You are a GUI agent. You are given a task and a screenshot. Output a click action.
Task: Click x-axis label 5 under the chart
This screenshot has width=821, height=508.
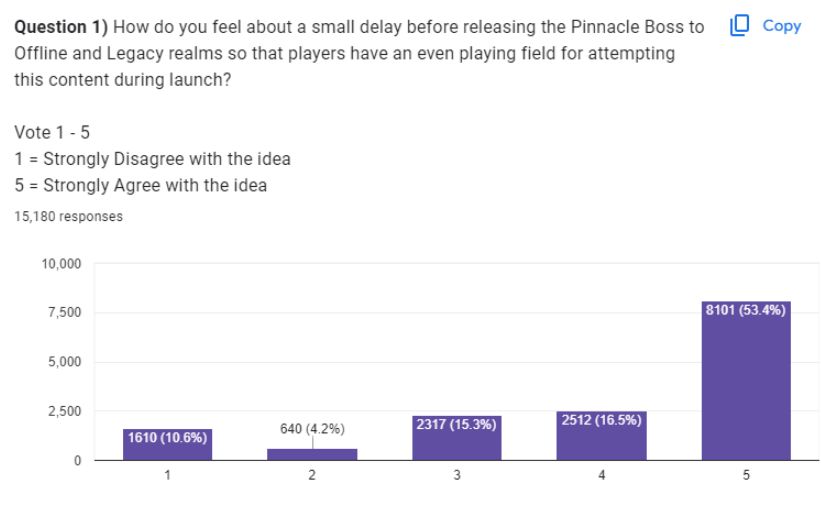tap(746, 476)
